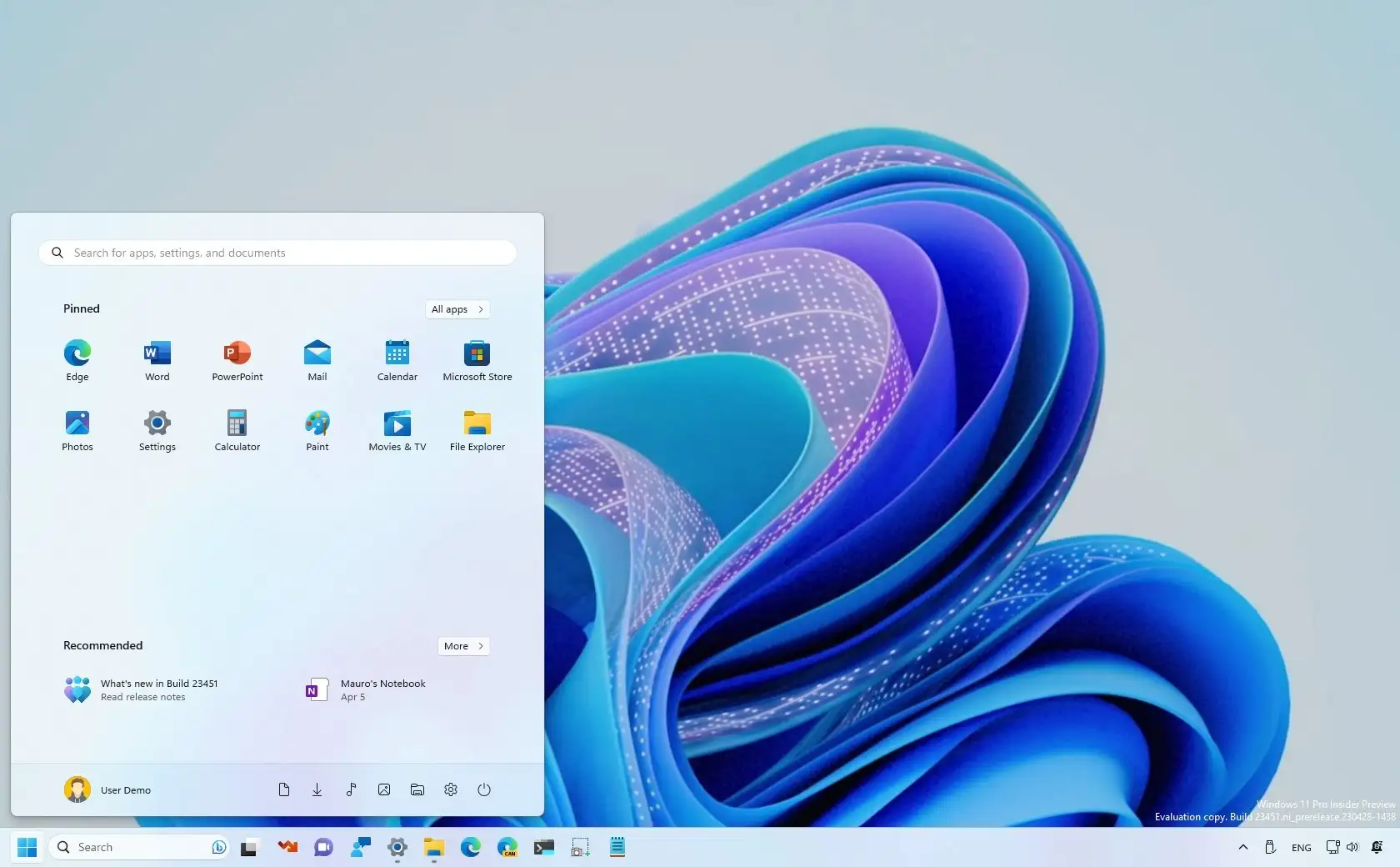The height and width of the screenshot is (867, 1400).
Task: Click the Recommended section heading
Action: 103,645
